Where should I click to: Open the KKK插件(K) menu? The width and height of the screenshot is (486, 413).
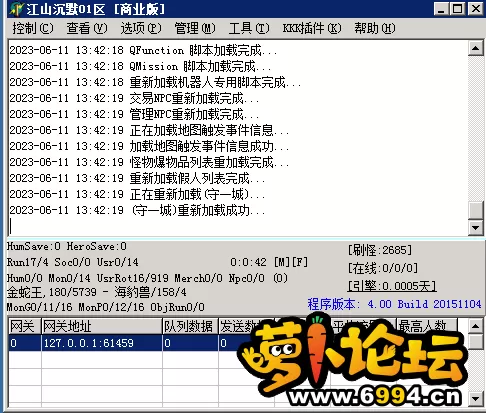[x=312, y=28]
